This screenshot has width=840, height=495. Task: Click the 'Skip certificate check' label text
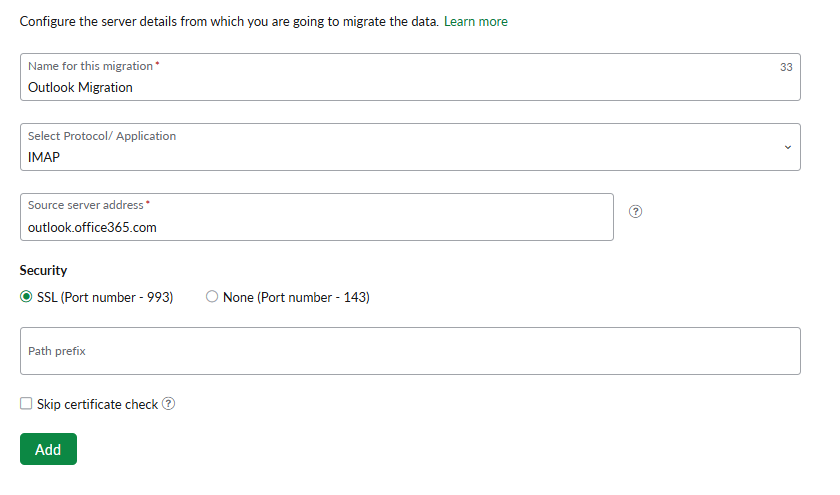(97, 404)
